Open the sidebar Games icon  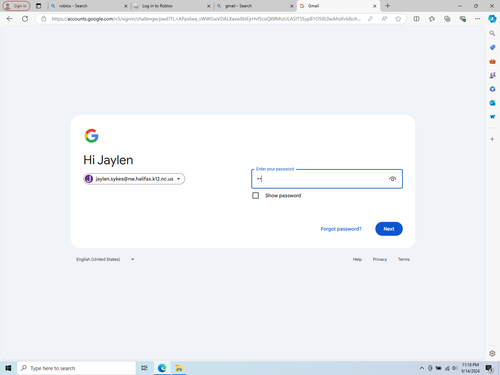492,75
